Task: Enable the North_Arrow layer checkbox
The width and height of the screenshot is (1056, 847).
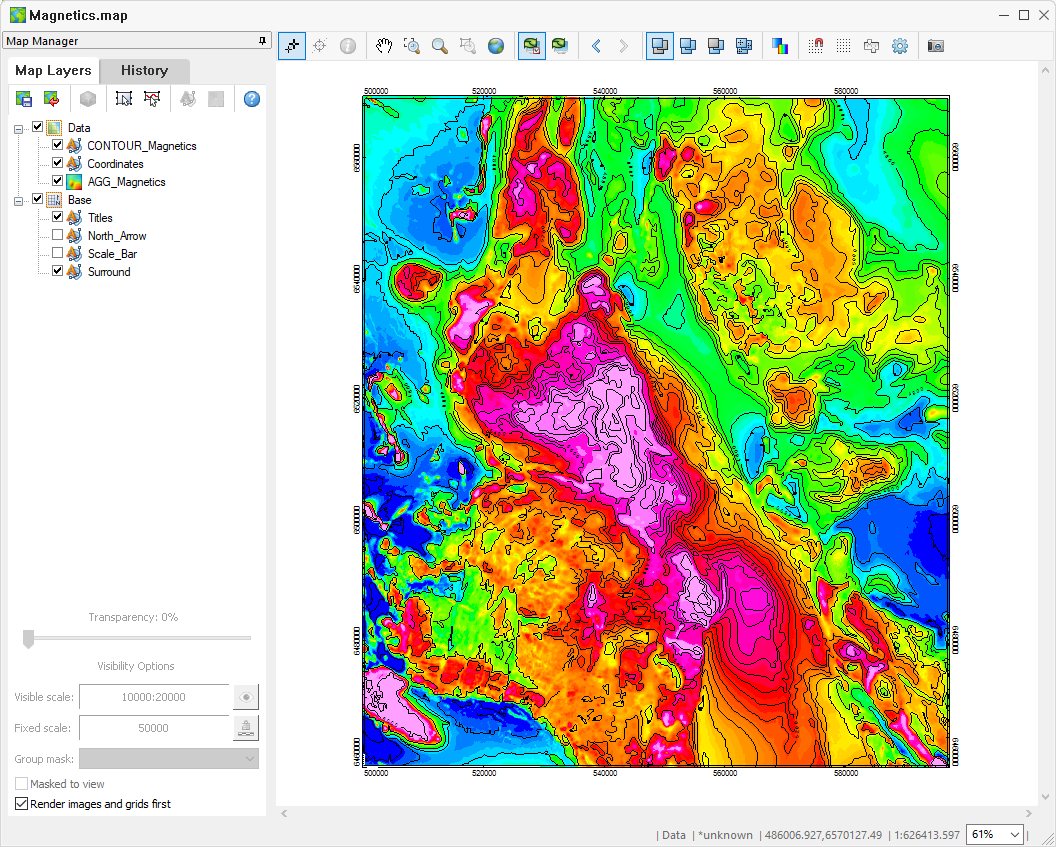Action: point(57,236)
